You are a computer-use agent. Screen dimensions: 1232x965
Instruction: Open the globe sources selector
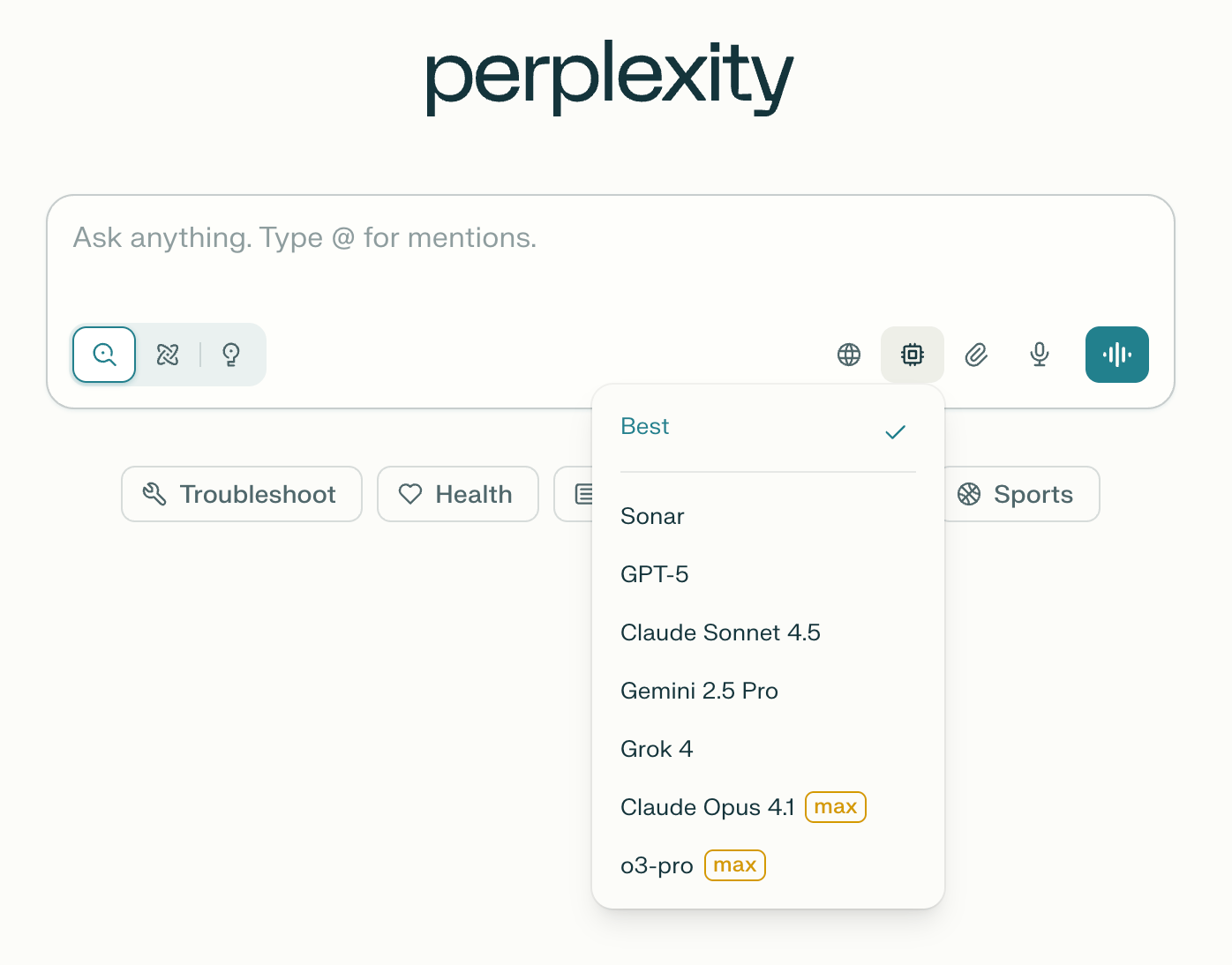coord(849,355)
